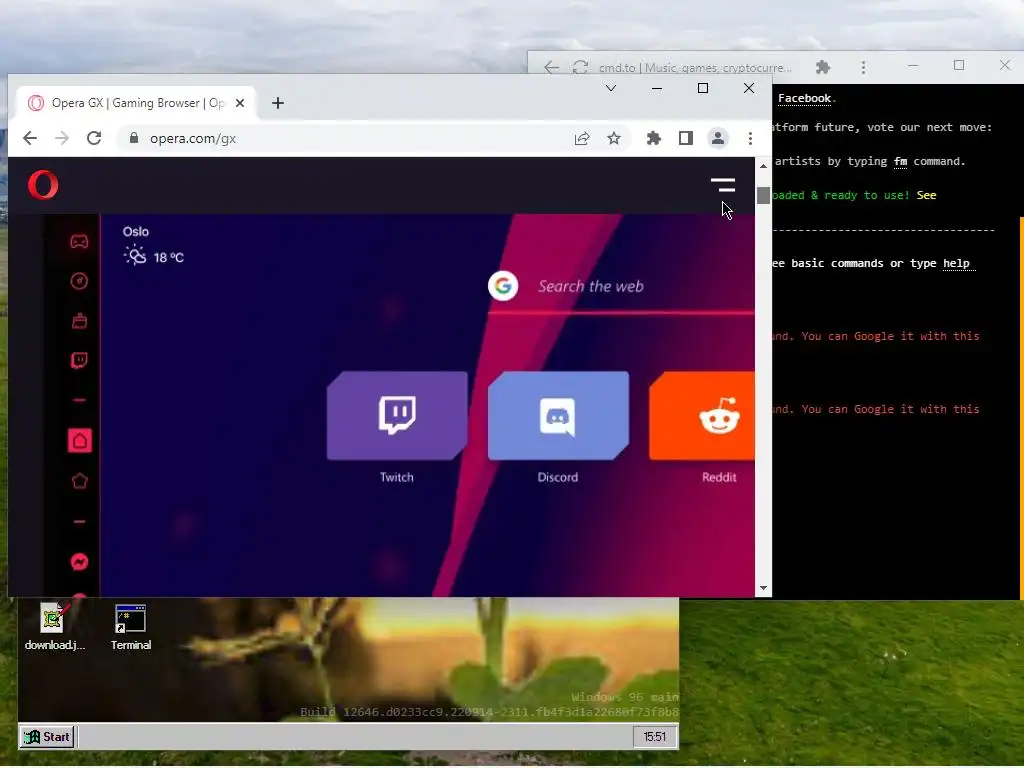Screen dimensions: 1024x768
Task: Open Chrome three-dot menu in front window
Action: [750, 138]
